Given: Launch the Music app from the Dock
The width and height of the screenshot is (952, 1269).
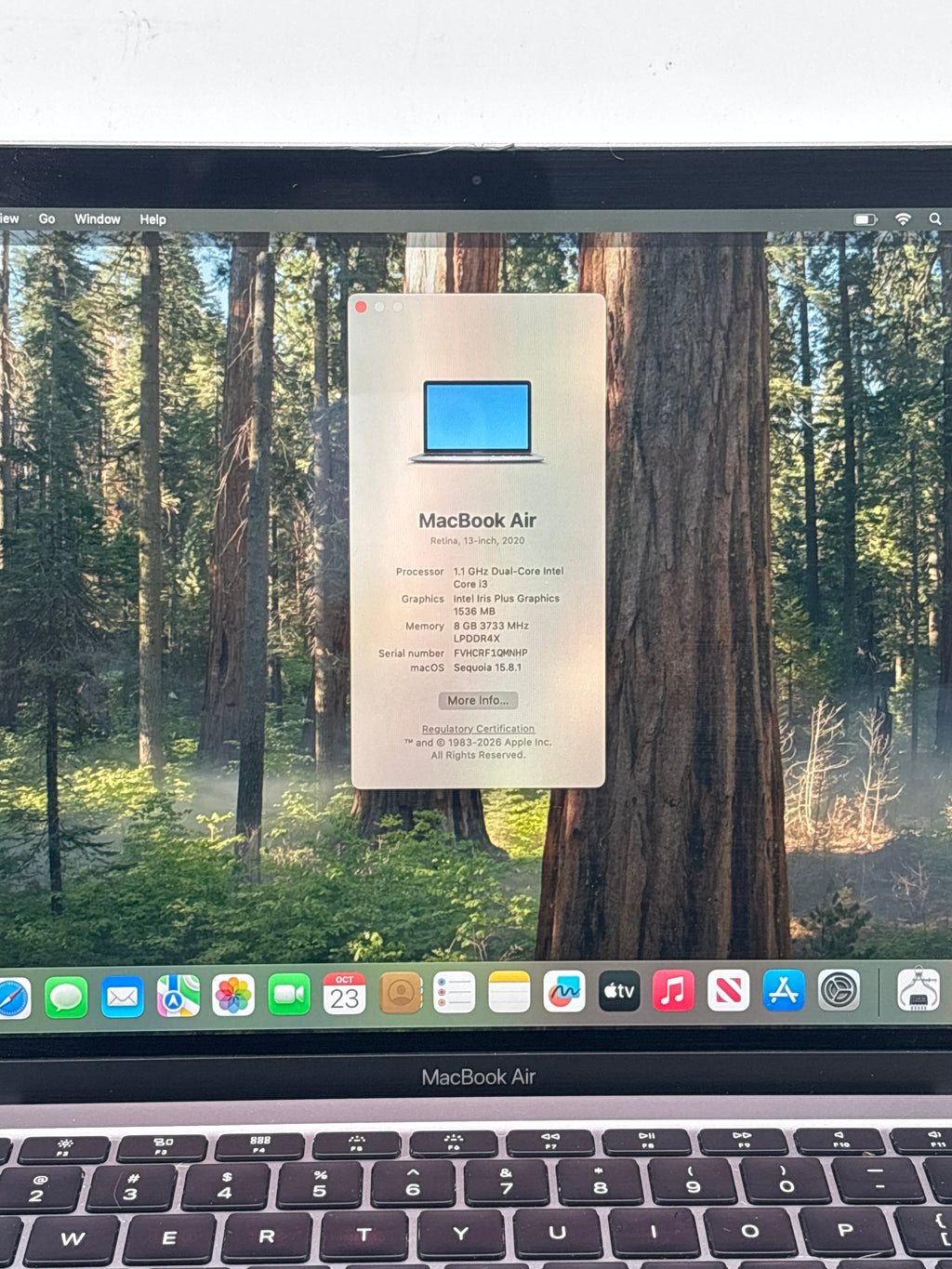Looking at the screenshot, I should click(674, 990).
